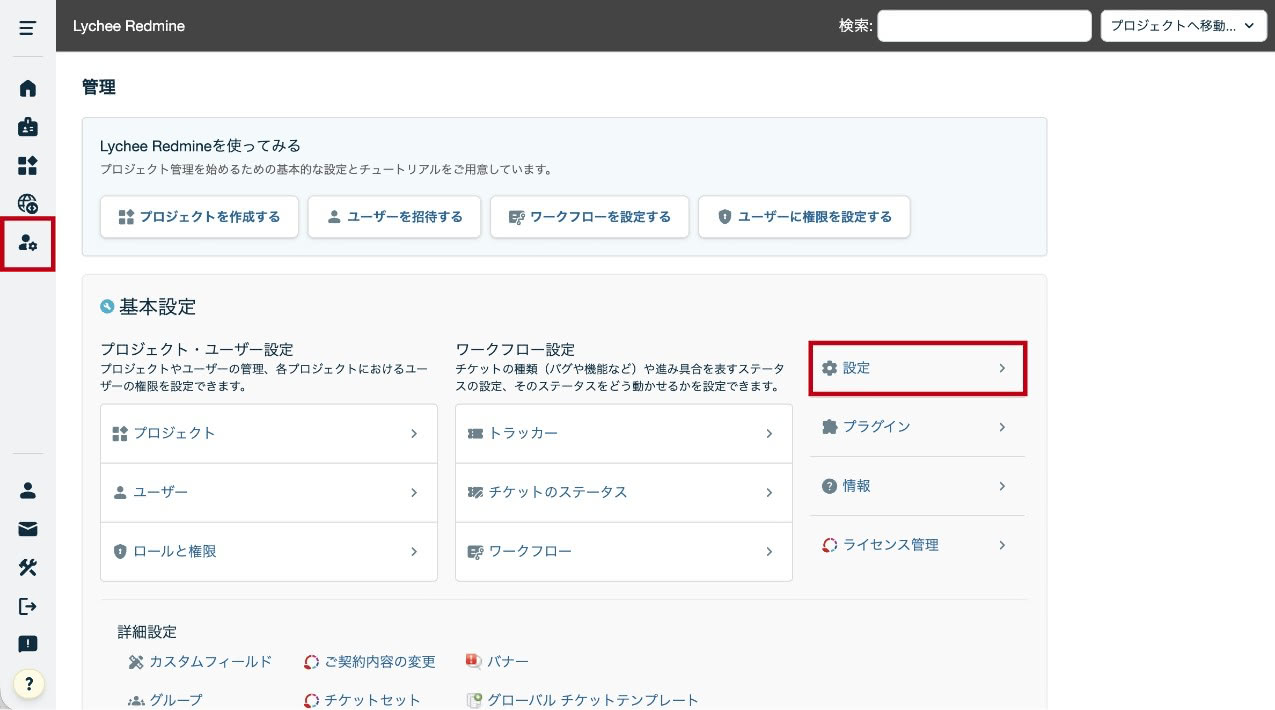Image resolution: width=1275 pixels, height=710 pixels.
Task: Click chevron on the ライセンス管理 row
Action: coord(1002,545)
